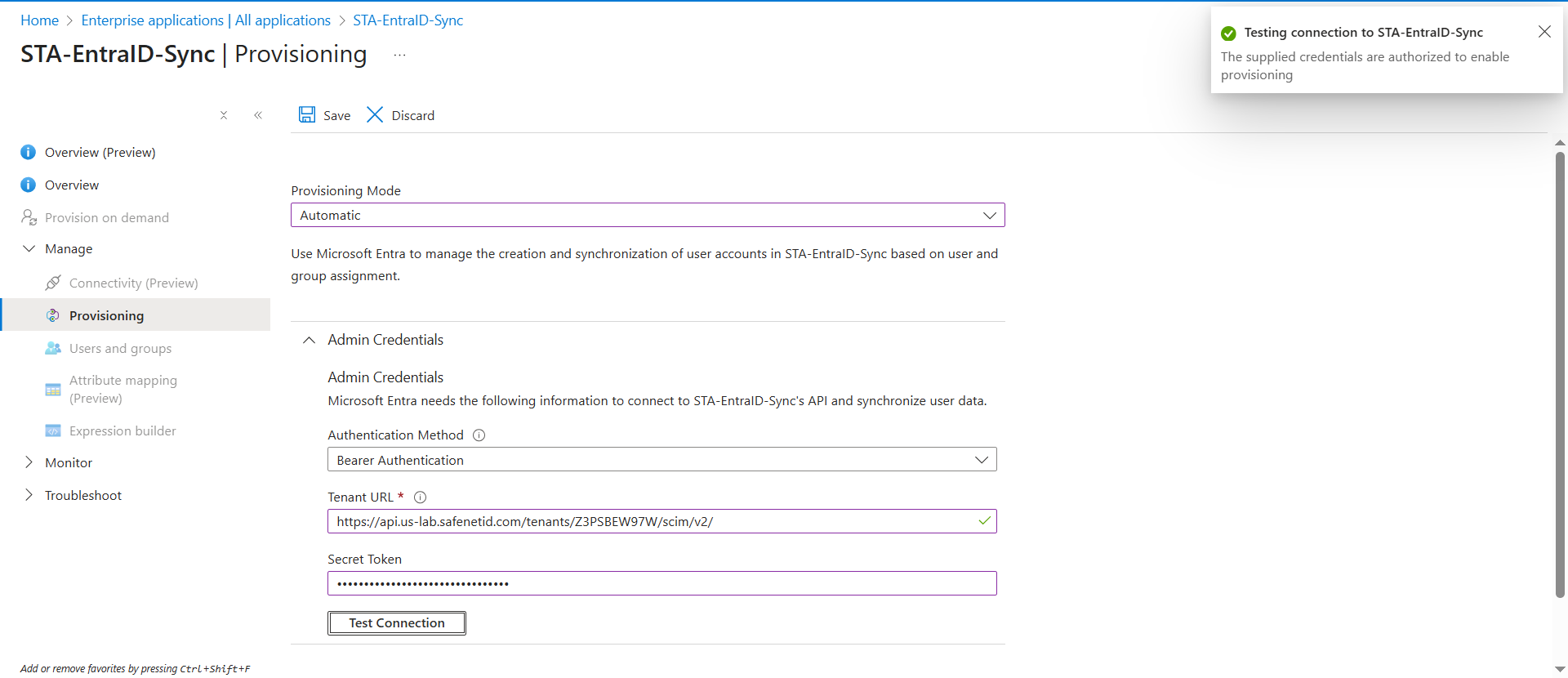Screen dimensions: 1568x678
Task: Open Overview (Preview) in sidebar
Action: (x=100, y=153)
